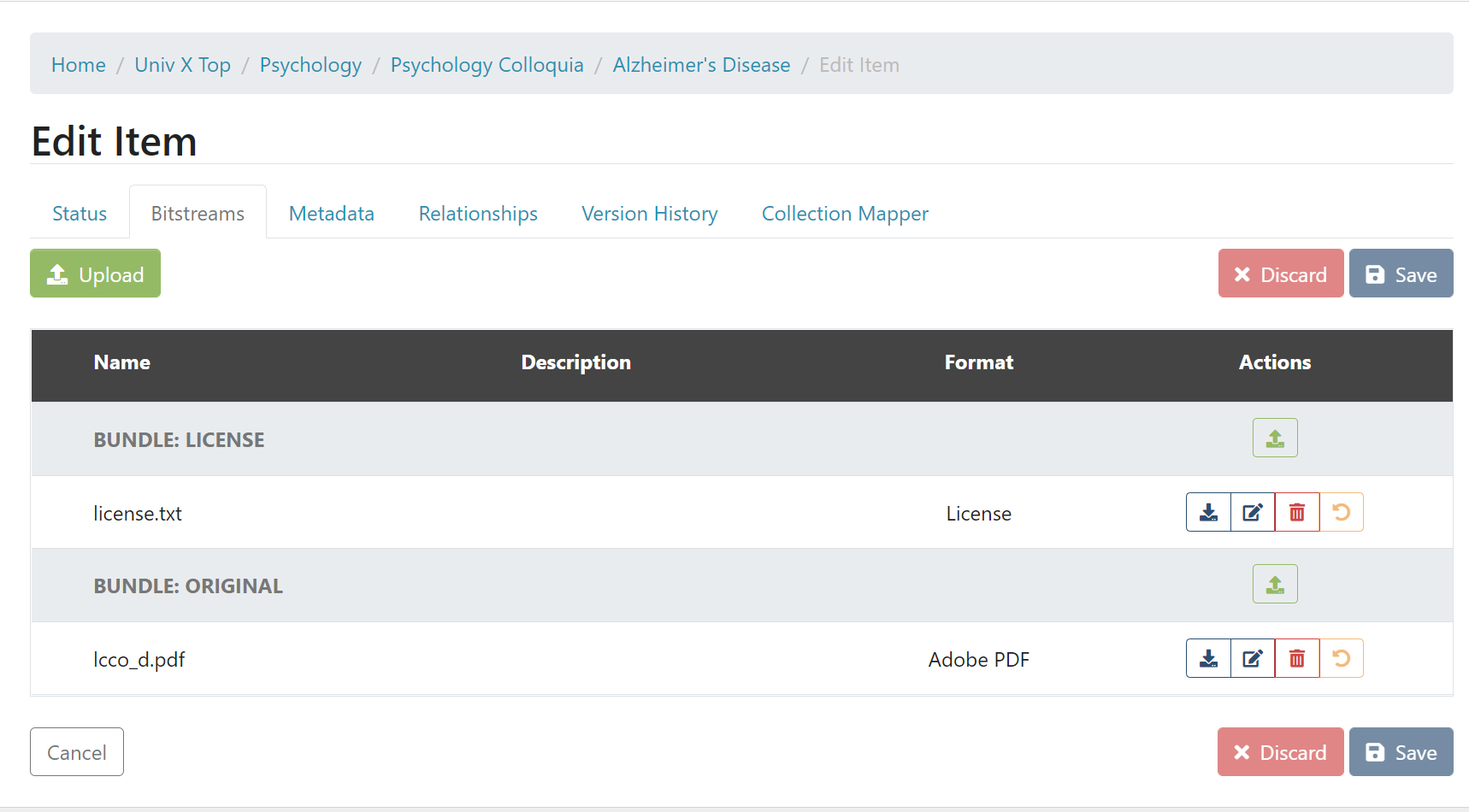Cancel editing the item
This screenshot has height=812, width=1469.
[77, 752]
